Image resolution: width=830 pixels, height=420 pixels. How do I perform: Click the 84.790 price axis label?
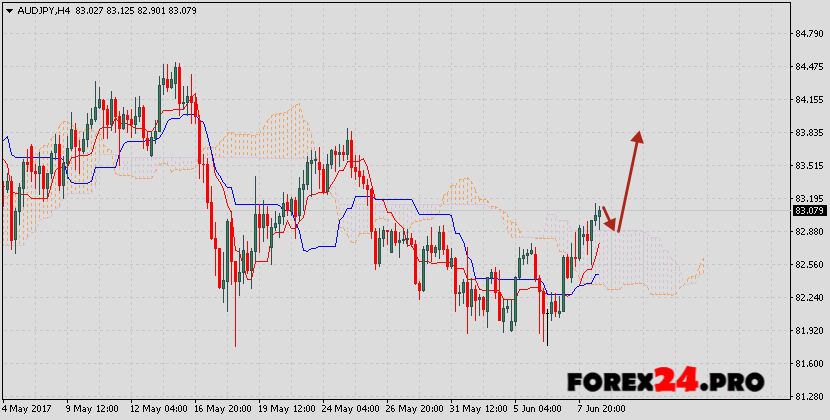(x=808, y=34)
